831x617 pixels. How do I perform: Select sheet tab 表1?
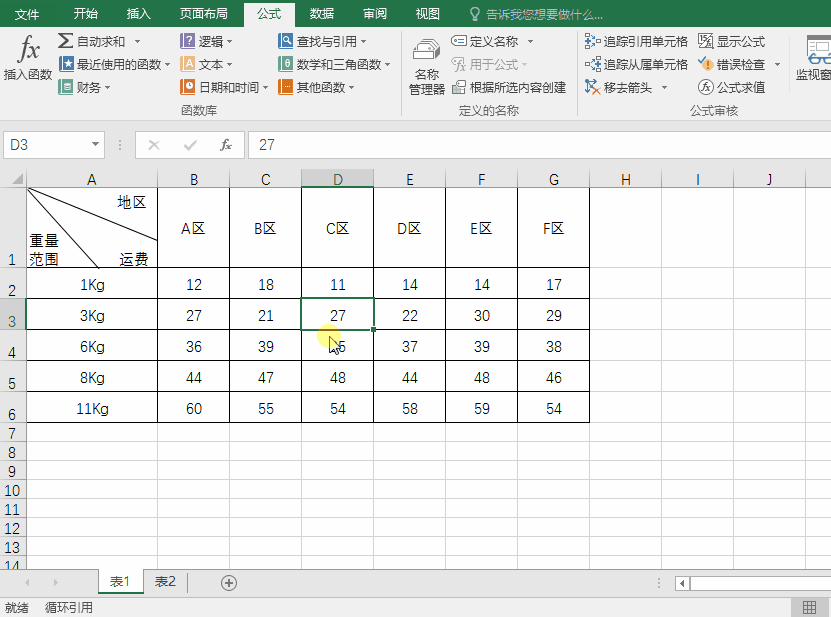[120, 581]
